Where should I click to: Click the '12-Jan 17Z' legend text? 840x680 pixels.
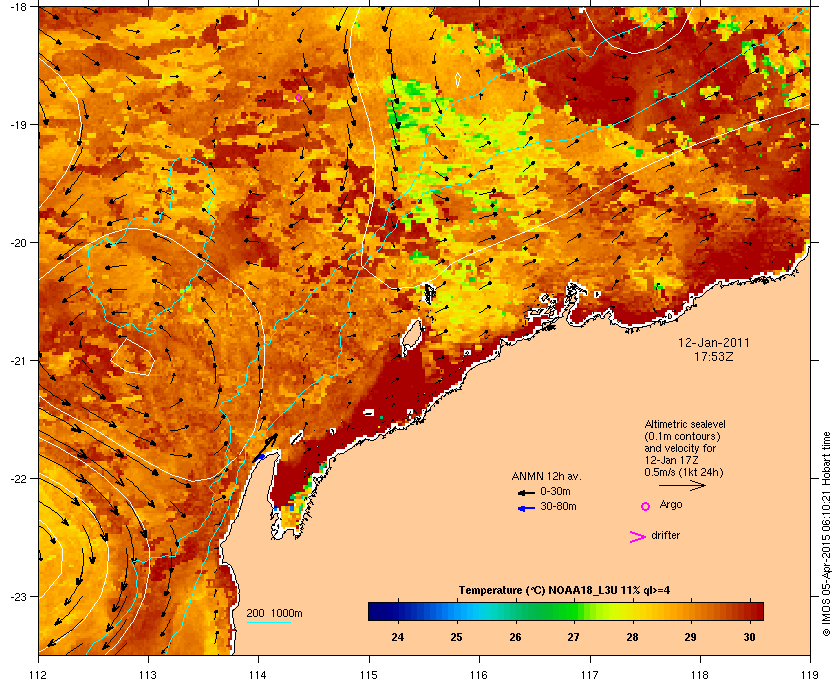[x=671, y=460]
